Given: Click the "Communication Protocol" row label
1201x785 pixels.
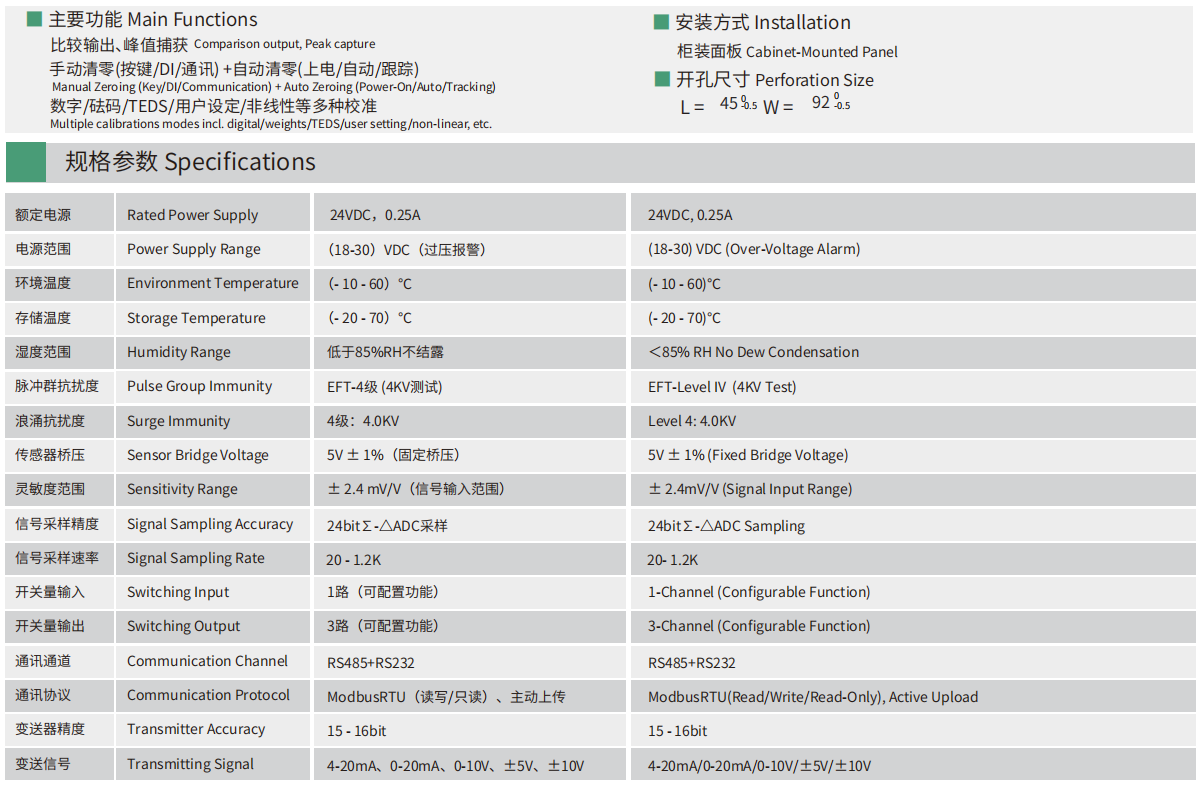Looking at the screenshot, I should (x=208, y=695).
